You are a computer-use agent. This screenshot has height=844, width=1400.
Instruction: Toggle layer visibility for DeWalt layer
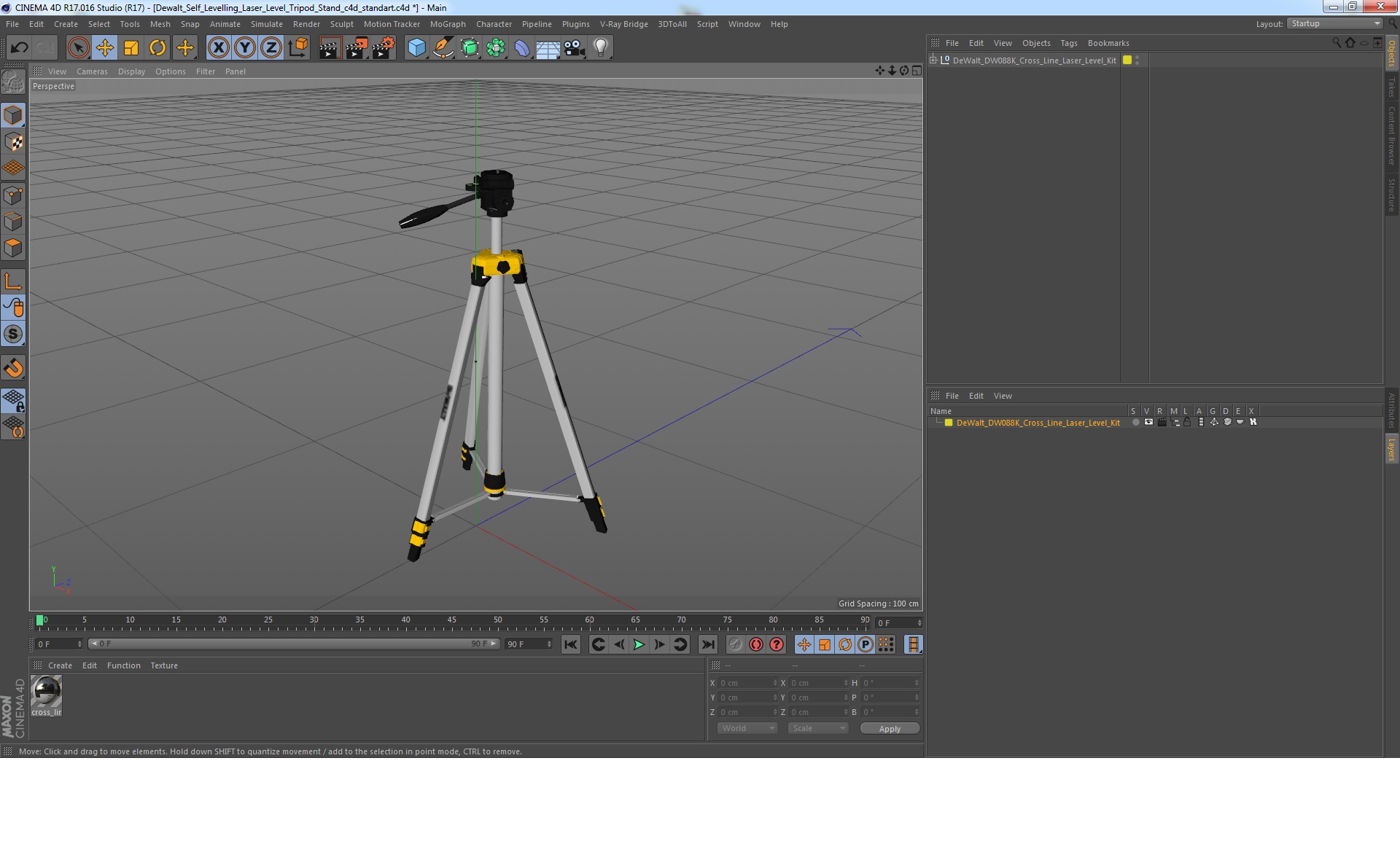1148,423
